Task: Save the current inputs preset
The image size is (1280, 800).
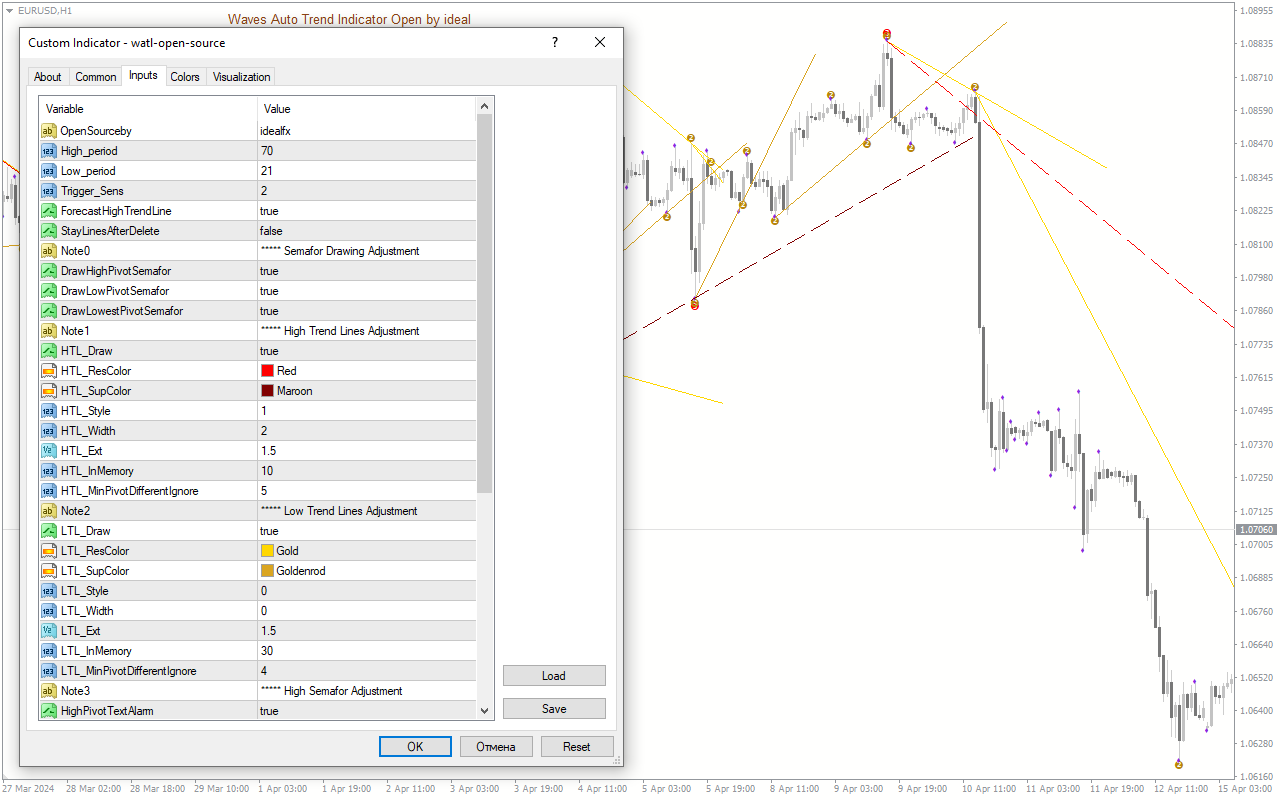Action: [554, 709]
